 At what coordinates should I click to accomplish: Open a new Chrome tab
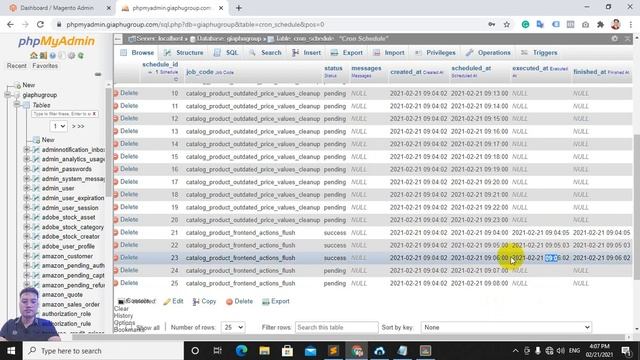[x=239, y=8]
